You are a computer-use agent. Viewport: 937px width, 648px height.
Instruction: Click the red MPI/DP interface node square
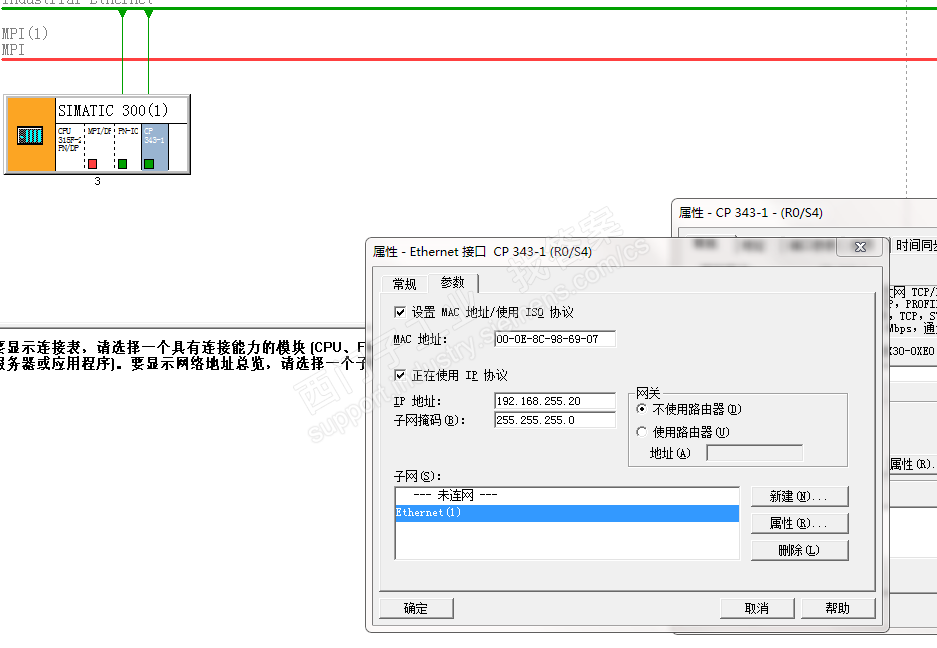(93, 164)
